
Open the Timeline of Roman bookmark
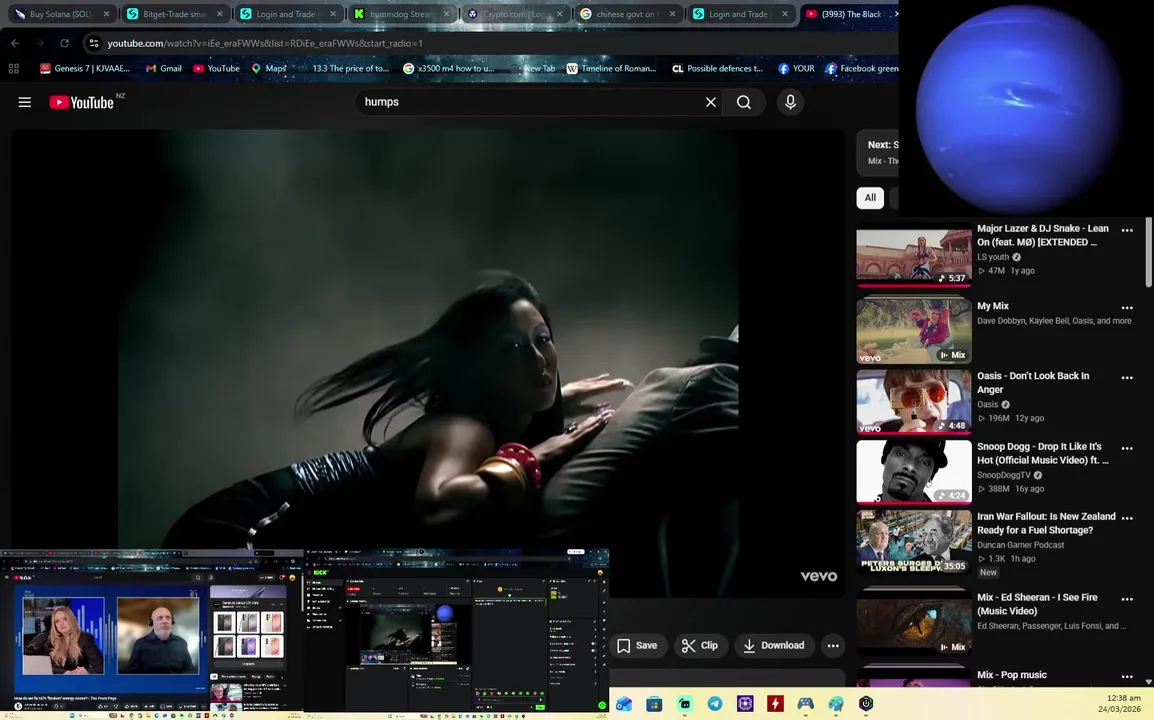611,68
